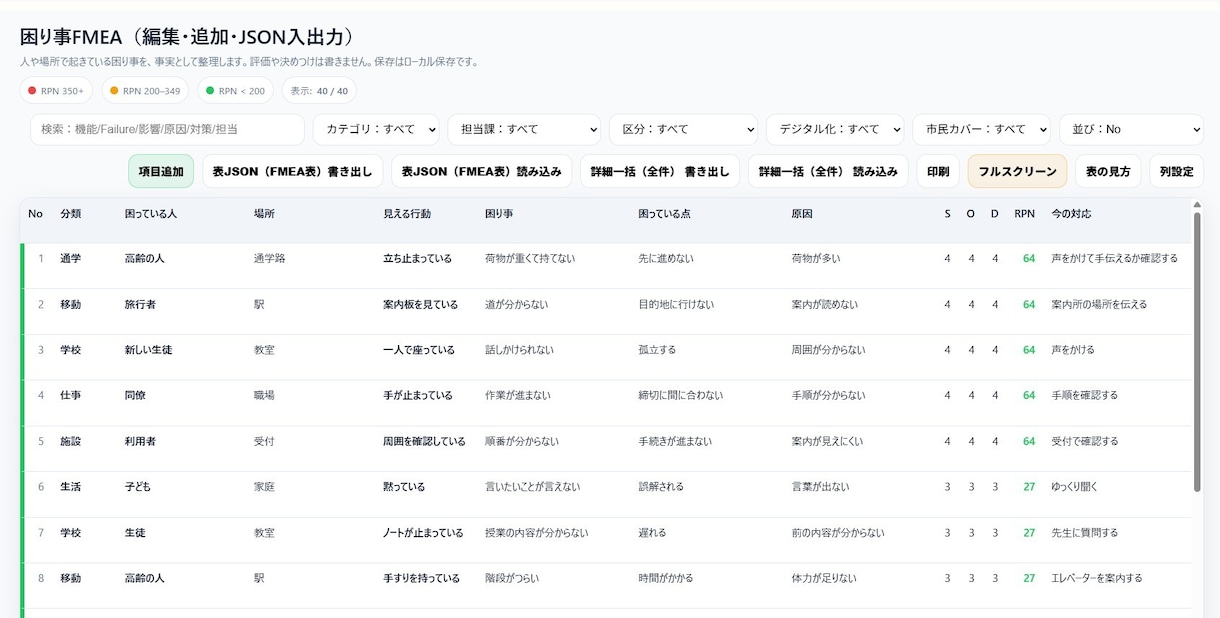Click 一人で座っている in row 3
Viewport: 1220px width, 618px height.
(419, 350)
